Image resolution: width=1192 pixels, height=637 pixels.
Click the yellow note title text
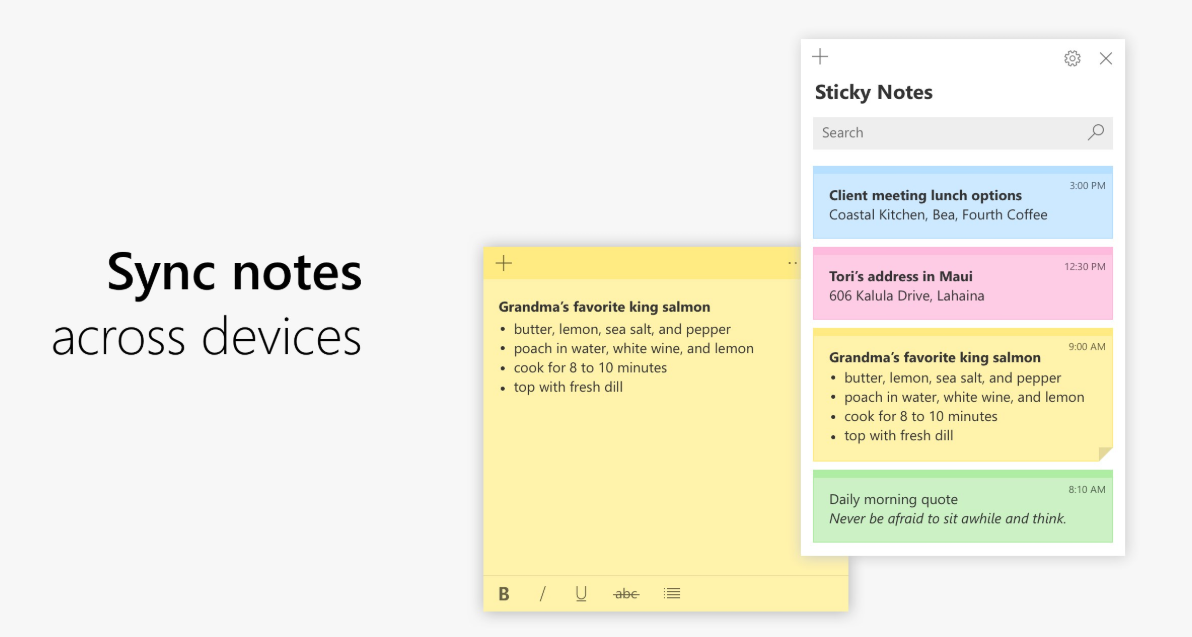tap(604, 307)
